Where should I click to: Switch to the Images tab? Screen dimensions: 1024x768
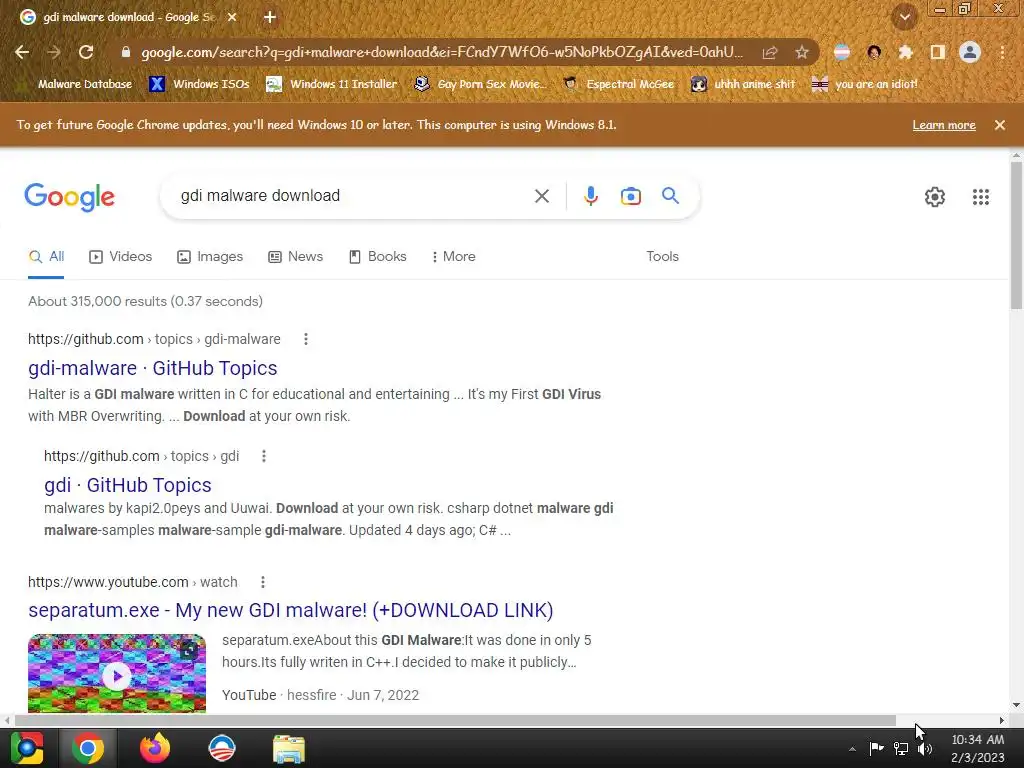point(210,257)
